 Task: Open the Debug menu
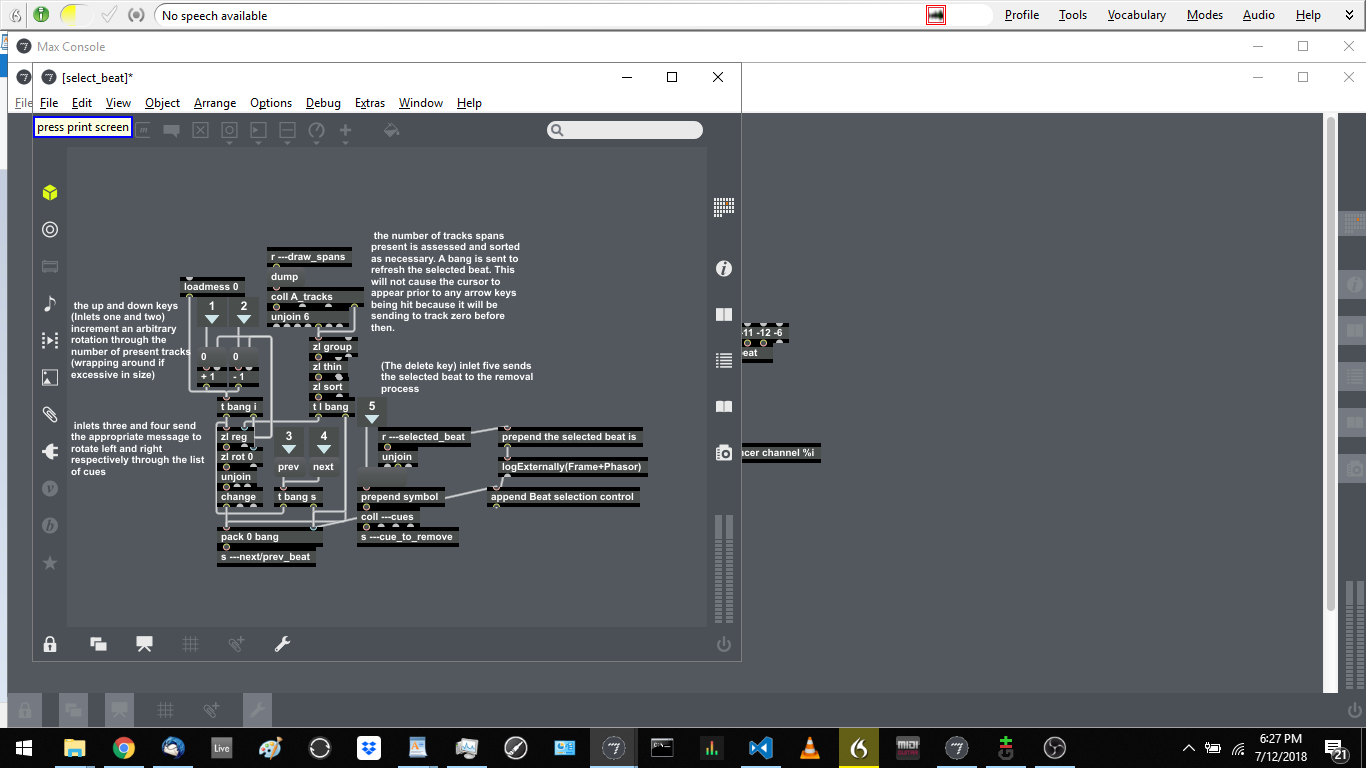tap(323, 103)
